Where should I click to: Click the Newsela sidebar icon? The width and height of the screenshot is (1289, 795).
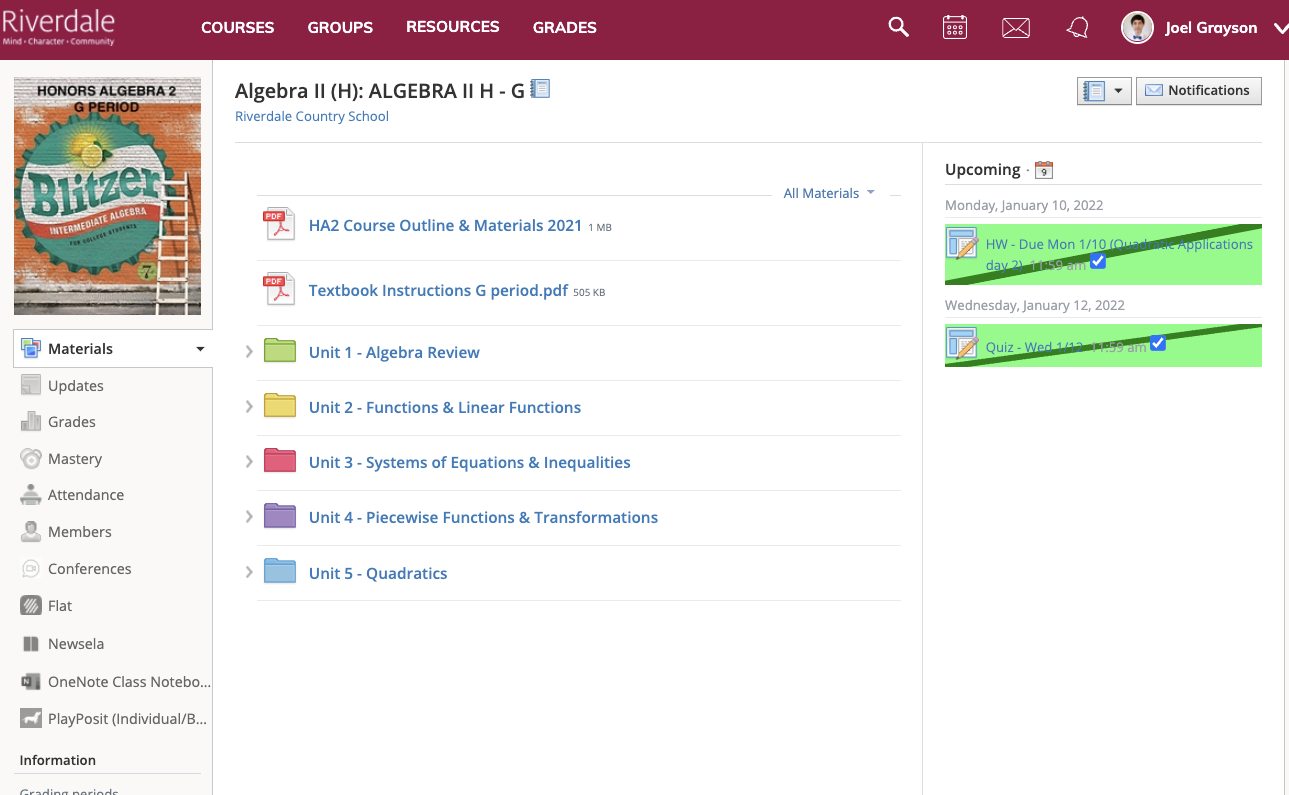click(x=31, y=644)
